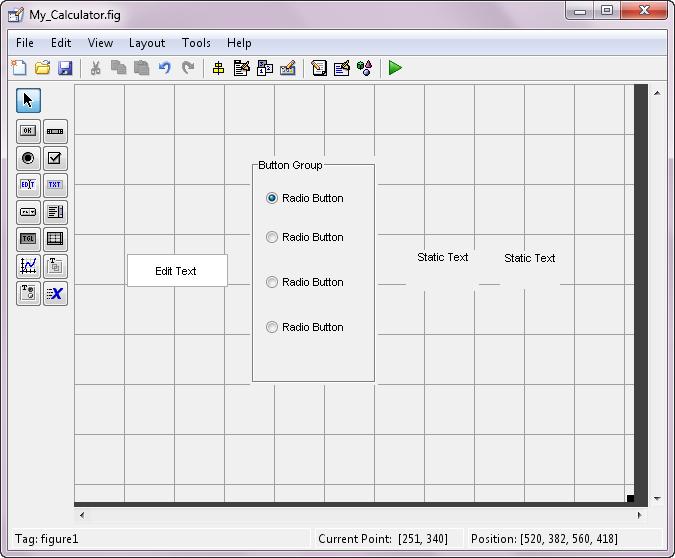The height and width of the screenshot is (558, 675).
Task: Click the Tag: figure1 status text
Action: coord(47,539)
